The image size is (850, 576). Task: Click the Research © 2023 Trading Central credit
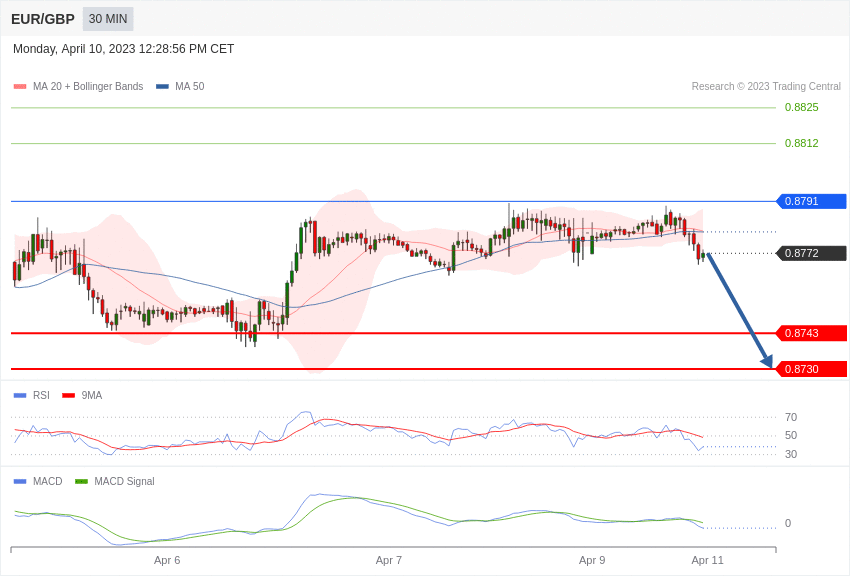pyautogui.click(x=766, y=86)
